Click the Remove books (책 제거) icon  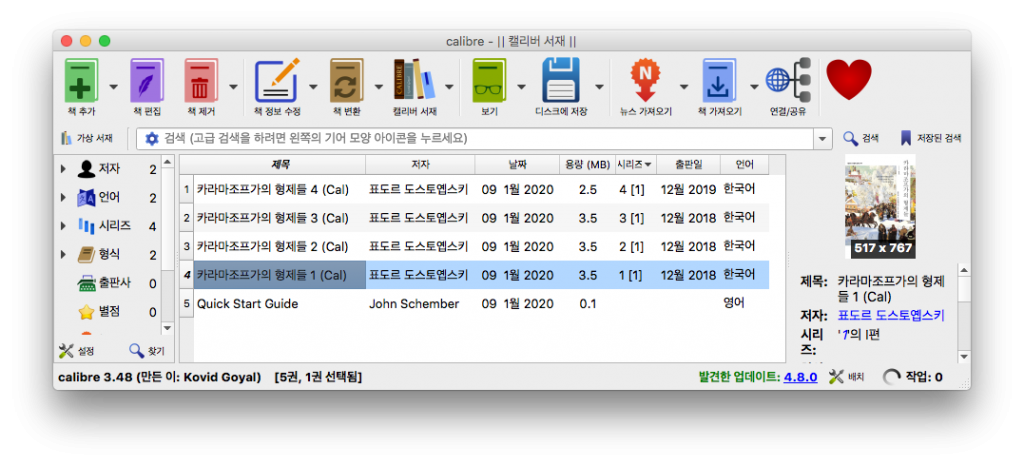200,81
